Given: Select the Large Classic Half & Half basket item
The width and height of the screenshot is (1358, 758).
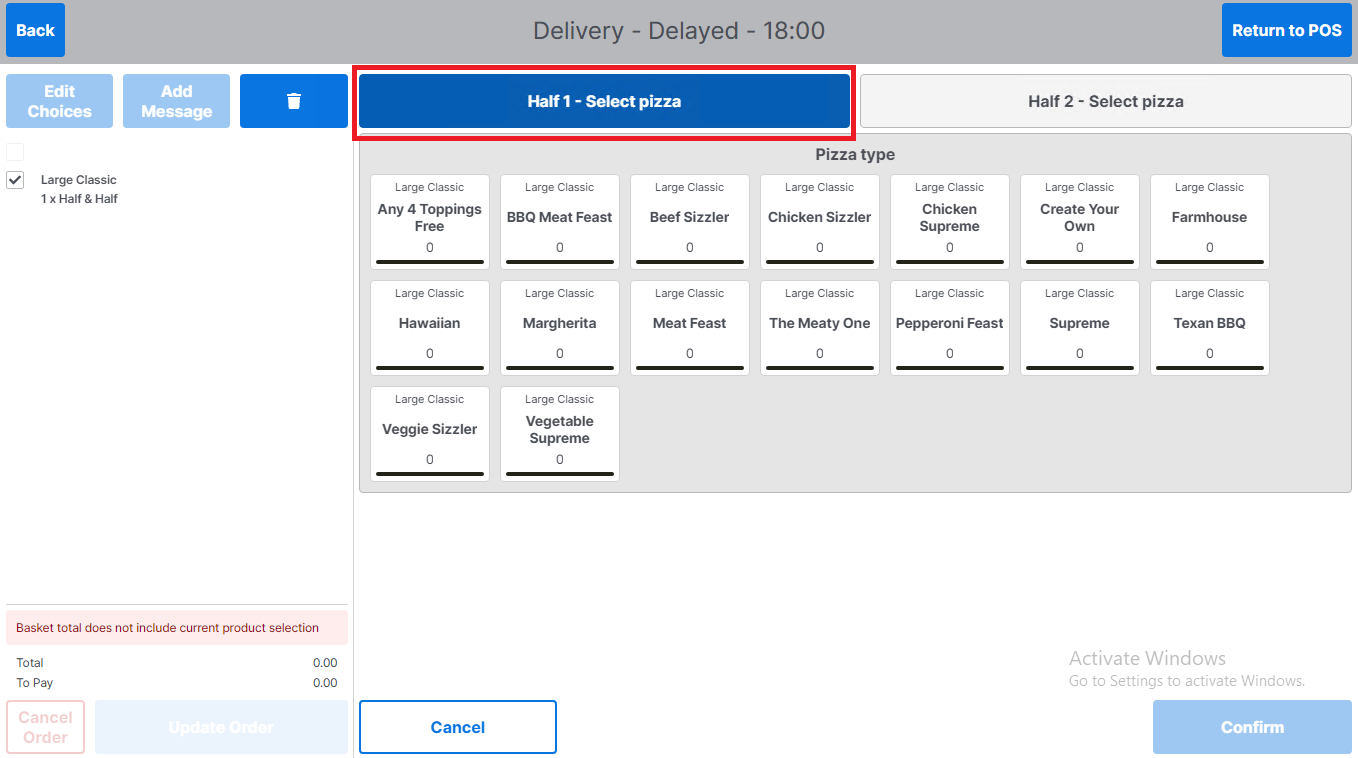Looking at the screenshot, I should tap(80, 189).
